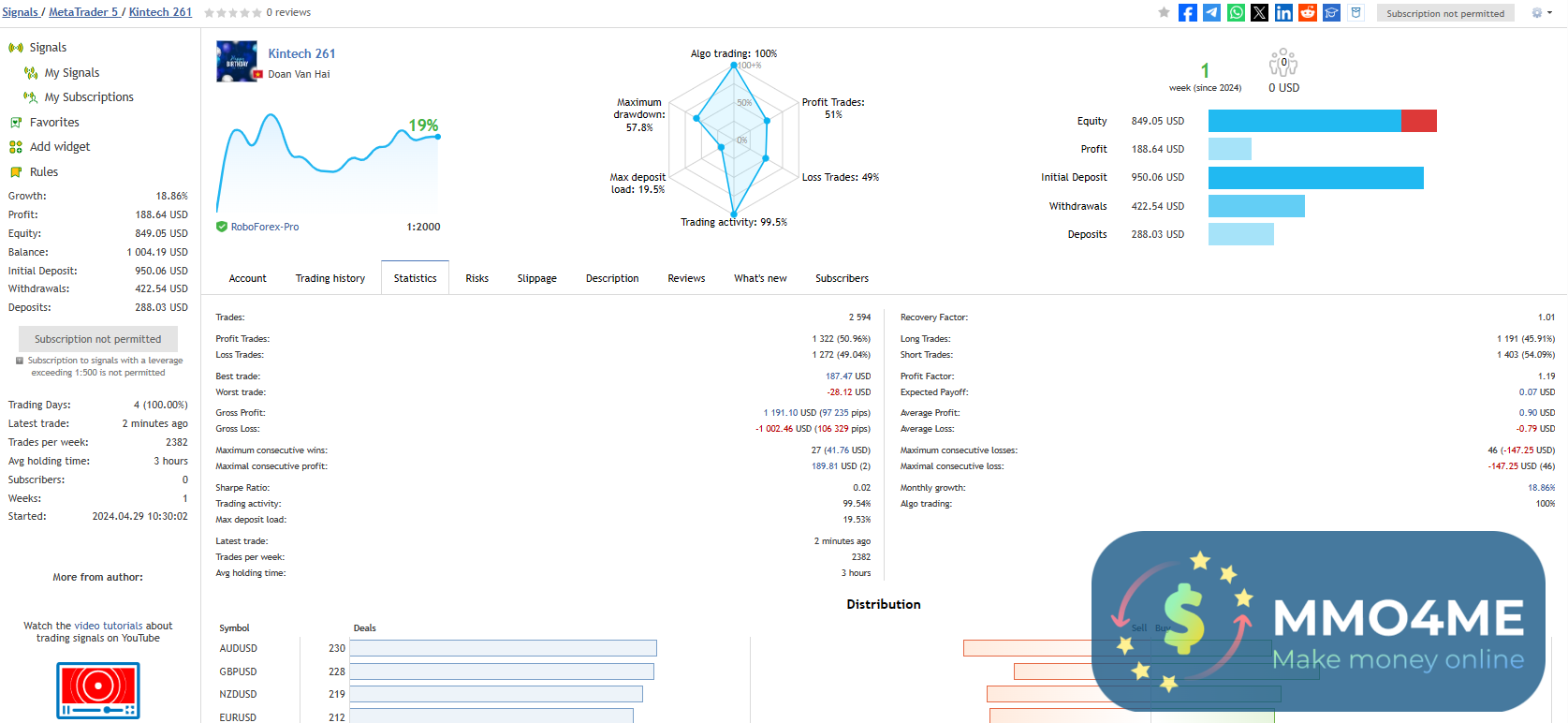Click the 0 reviews text
The width and height of the screenshot is (1568, 723).
pos(288,12)
